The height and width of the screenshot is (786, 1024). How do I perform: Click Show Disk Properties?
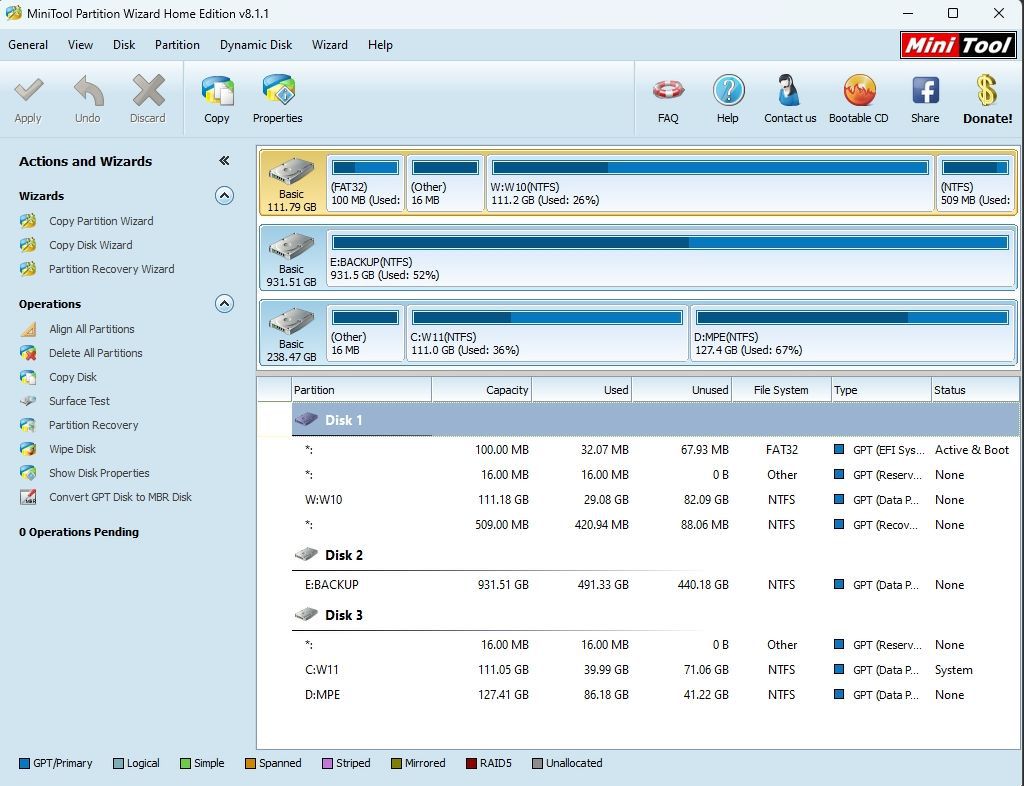[x=99, y=473]
